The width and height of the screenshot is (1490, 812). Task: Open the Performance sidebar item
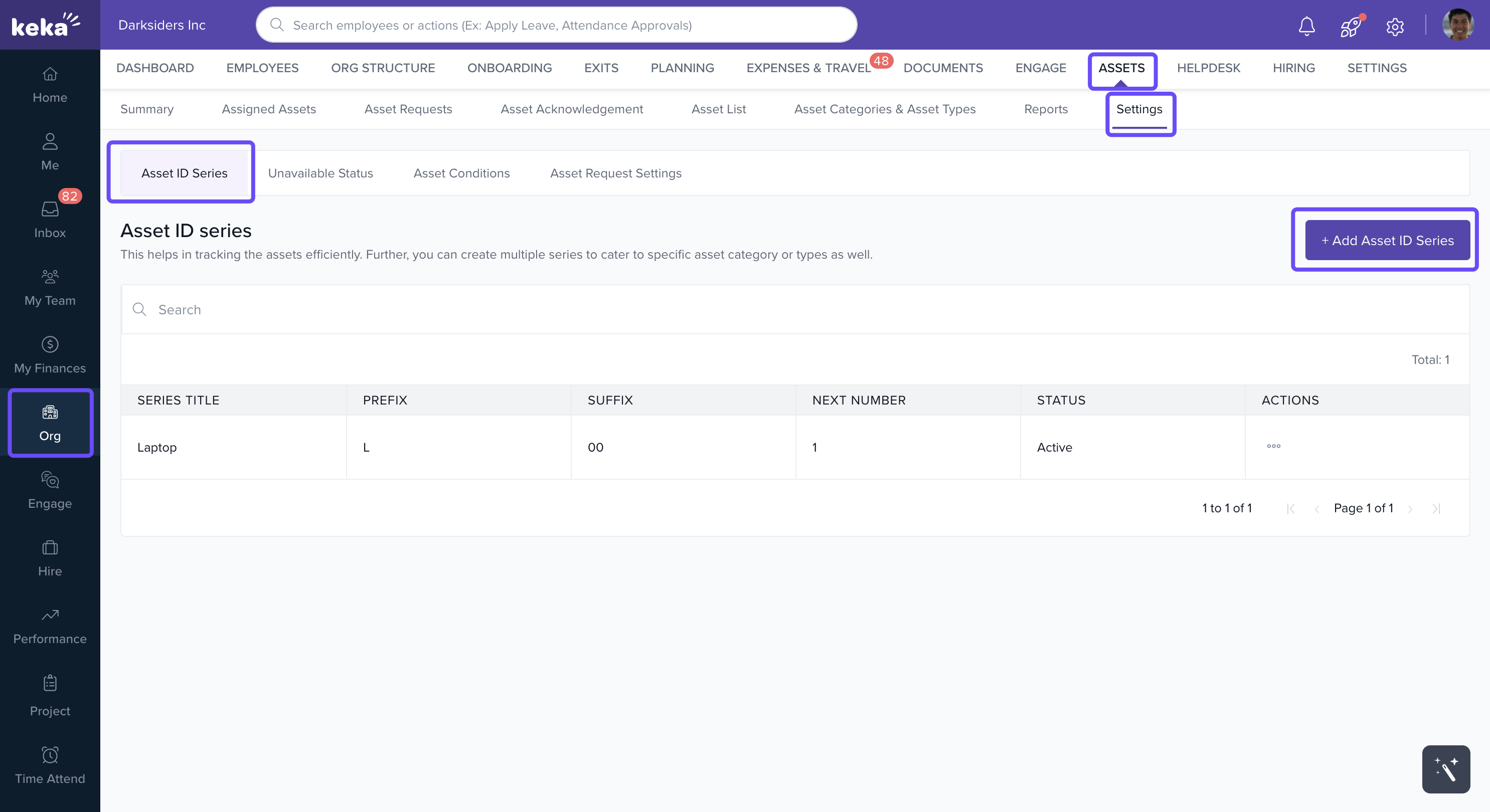tap(50, 626)
